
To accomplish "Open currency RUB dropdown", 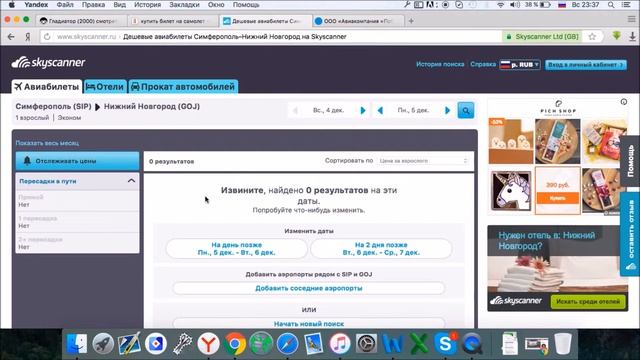I will pos(520,64).
